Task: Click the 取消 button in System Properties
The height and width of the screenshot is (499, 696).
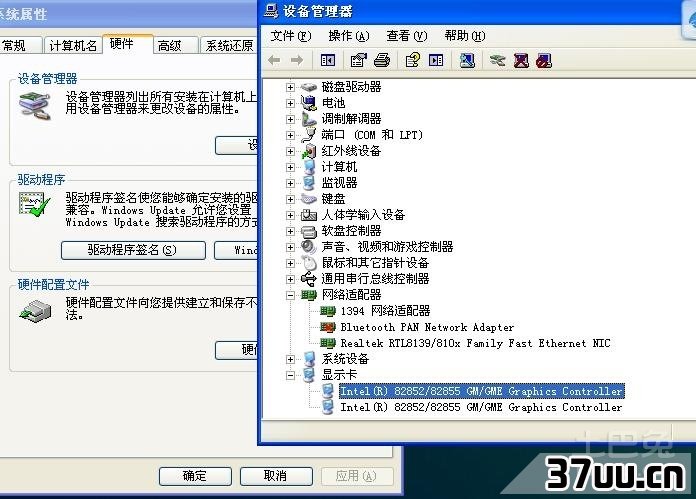Action: (276, 476)
